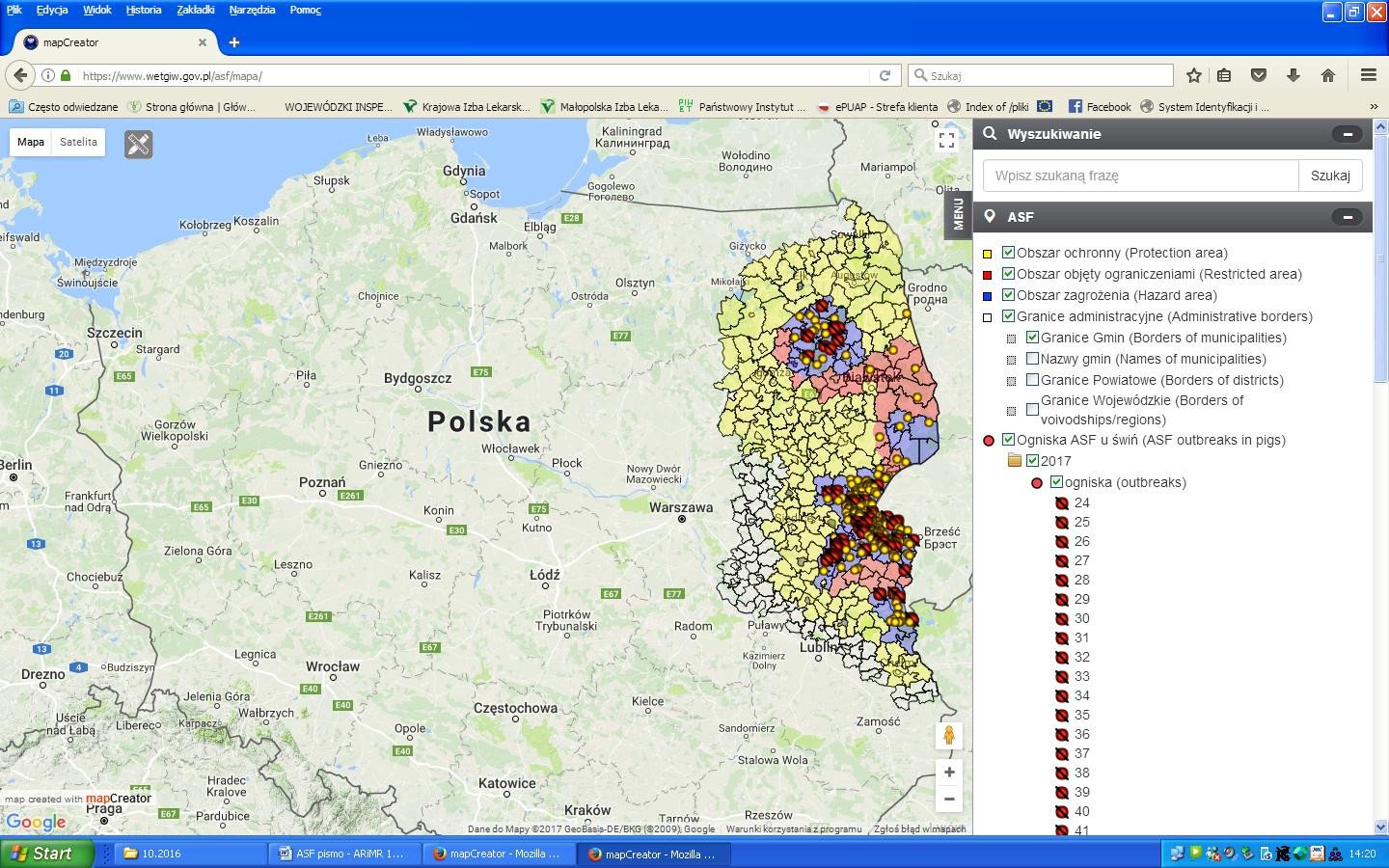Click the map measuring tools icon
This screenshot has height=868, width=1389.
[x=139, y=145]
